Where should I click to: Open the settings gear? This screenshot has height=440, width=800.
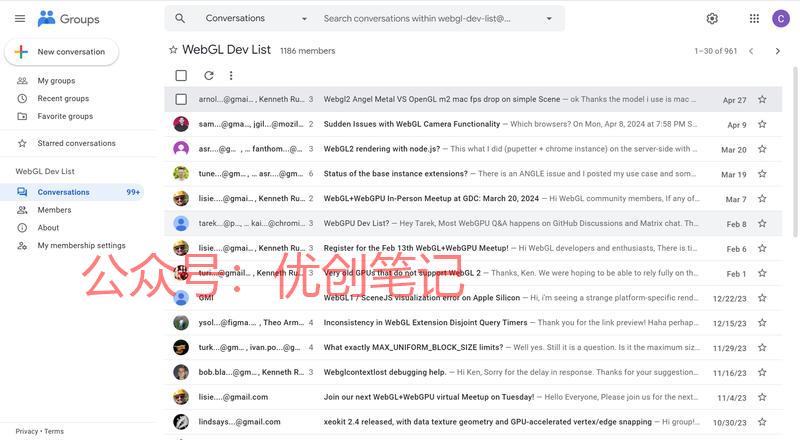coord(712,19)
